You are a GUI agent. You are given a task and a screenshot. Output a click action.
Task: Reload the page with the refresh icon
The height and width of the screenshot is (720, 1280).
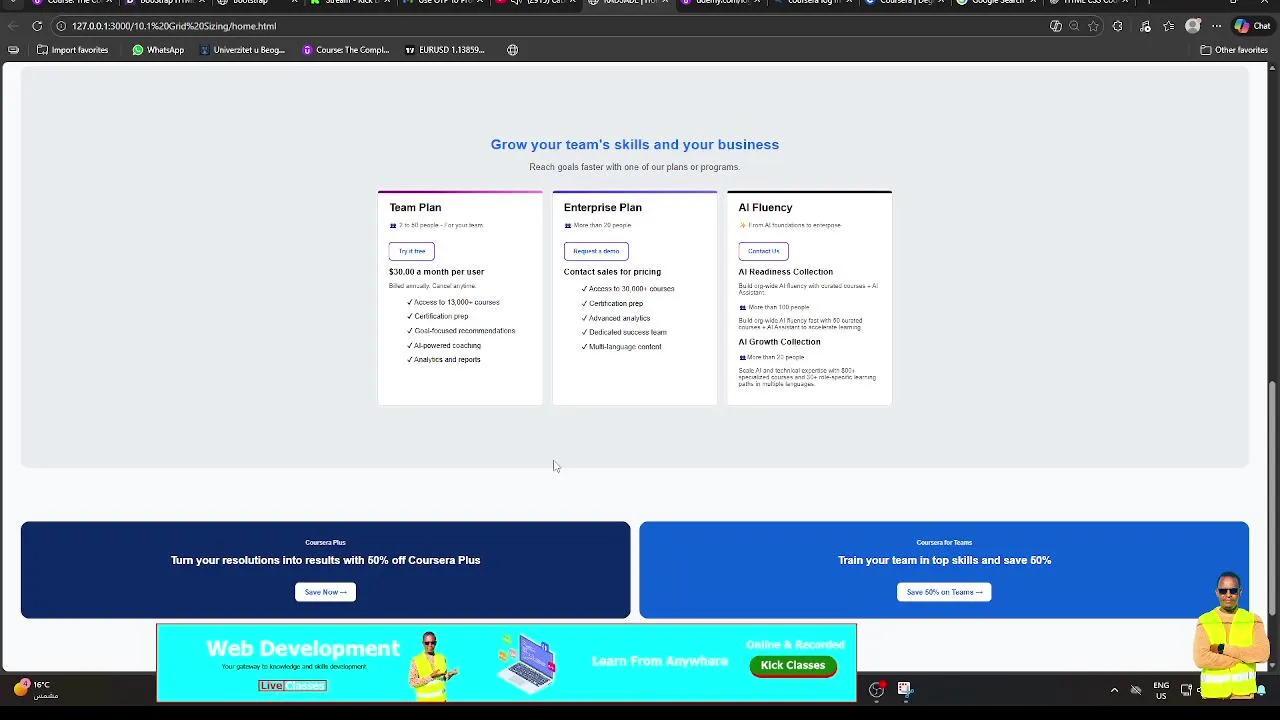tap(37, 26)
